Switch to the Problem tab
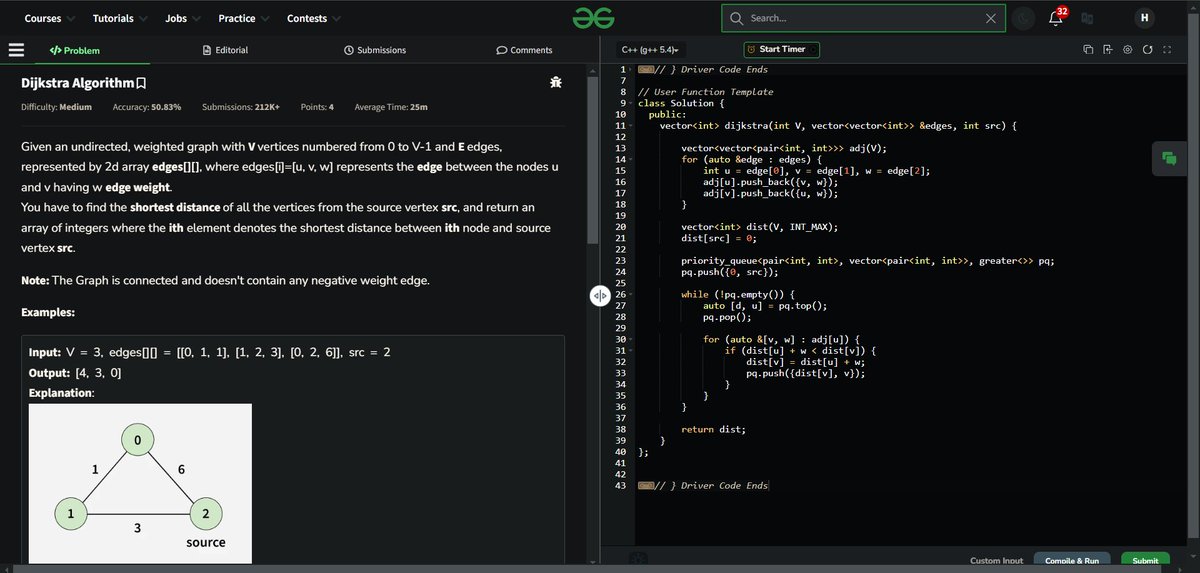The width and height of the screenshot is (1200, 573). pos(75,50)
